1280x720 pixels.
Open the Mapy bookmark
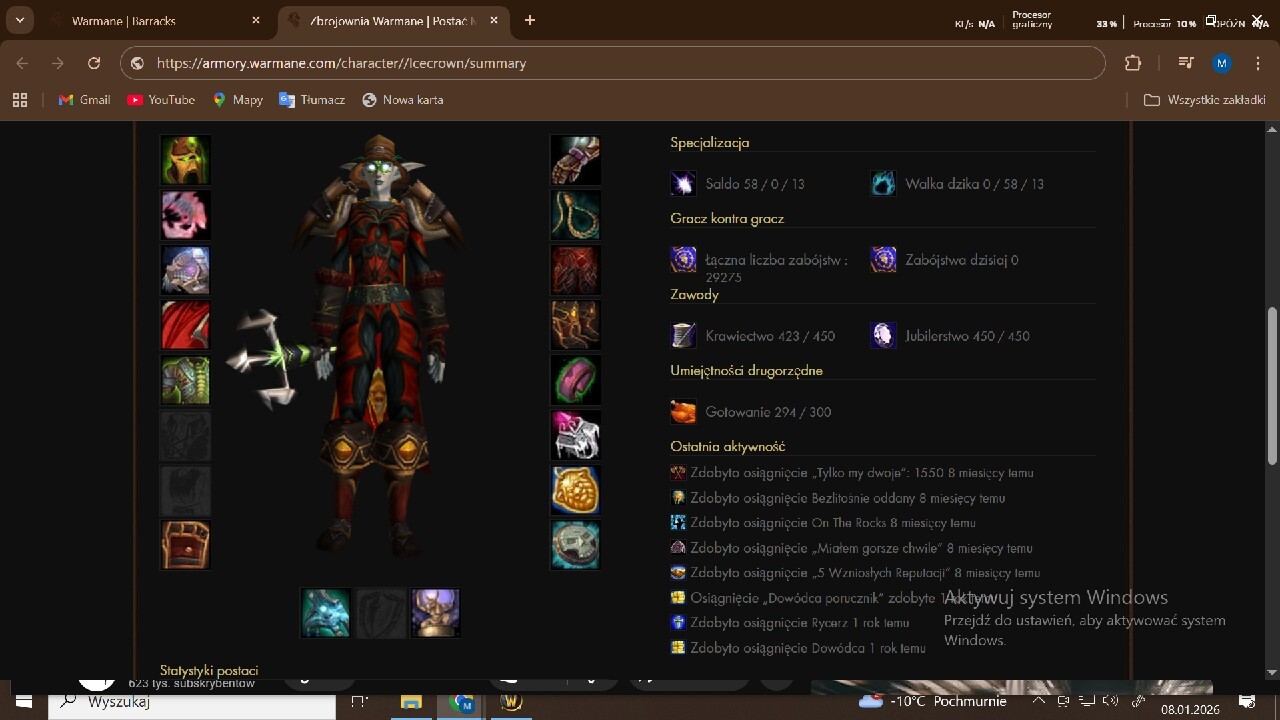click(237, 100)
